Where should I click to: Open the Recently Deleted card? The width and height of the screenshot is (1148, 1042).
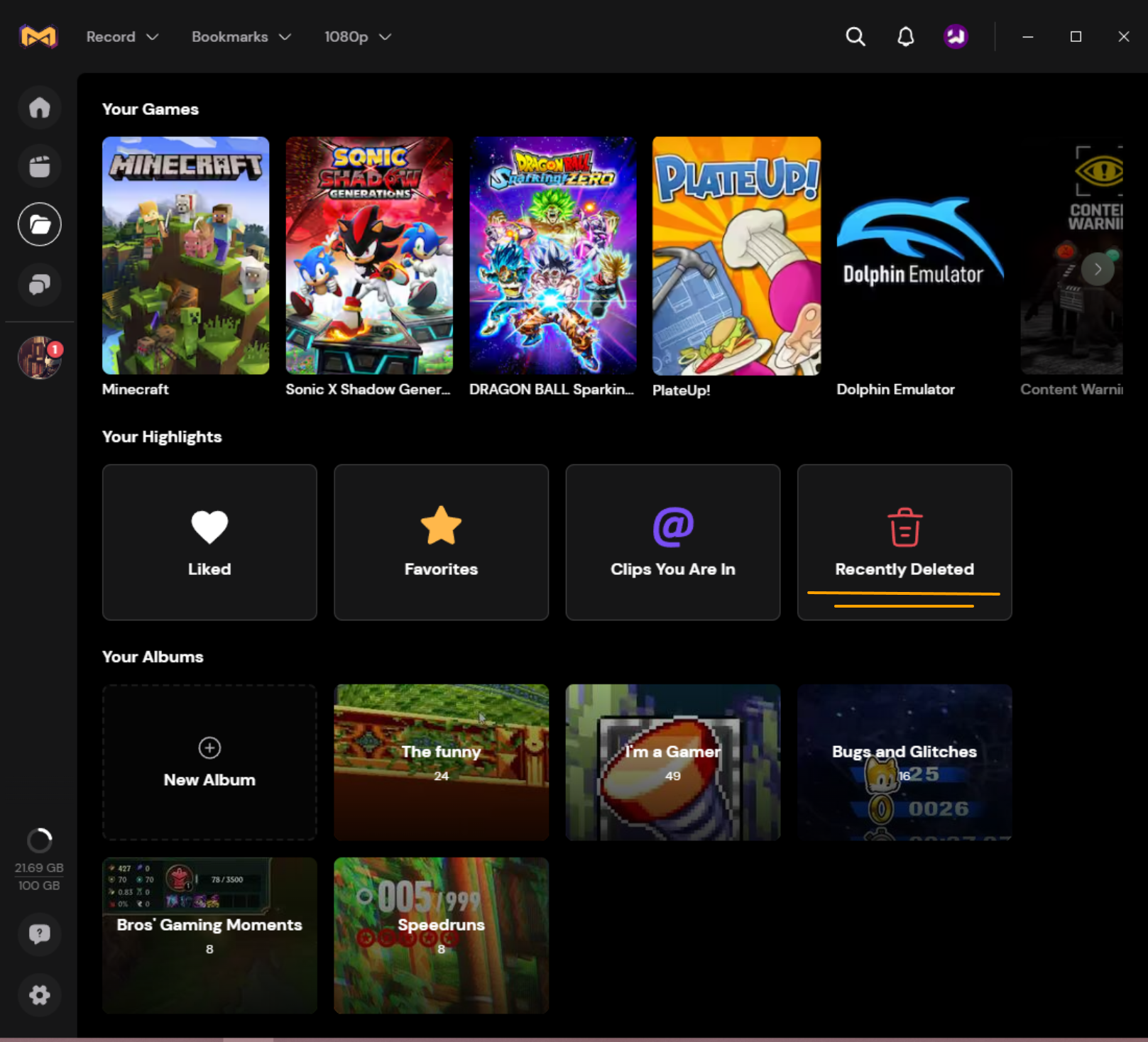[904, 542]
